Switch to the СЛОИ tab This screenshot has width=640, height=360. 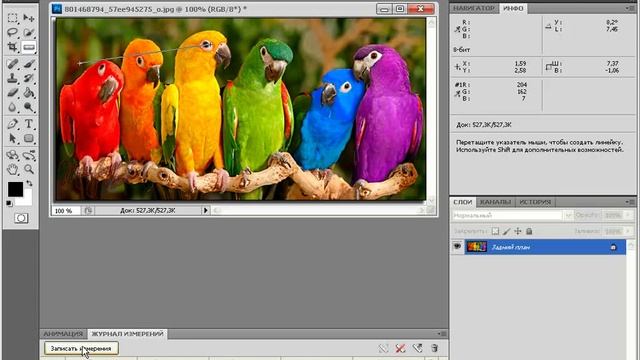[462, 202]
